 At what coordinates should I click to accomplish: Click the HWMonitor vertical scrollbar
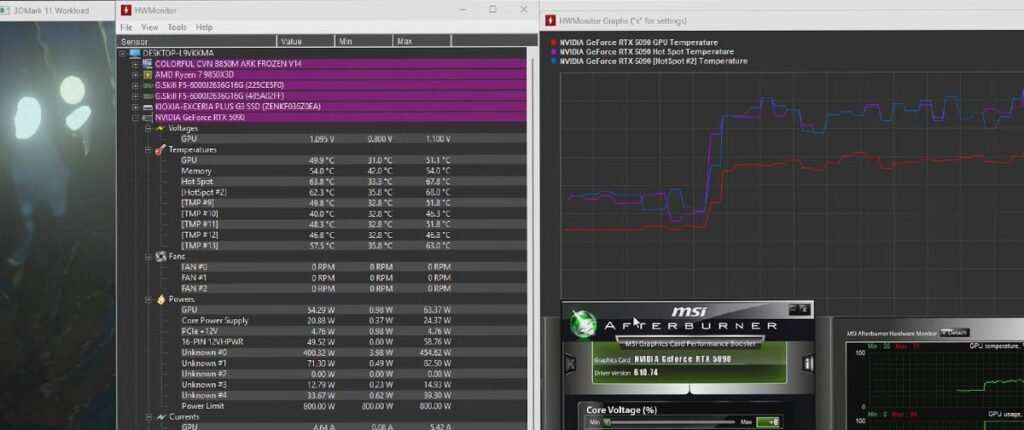[x=531, y=239]
